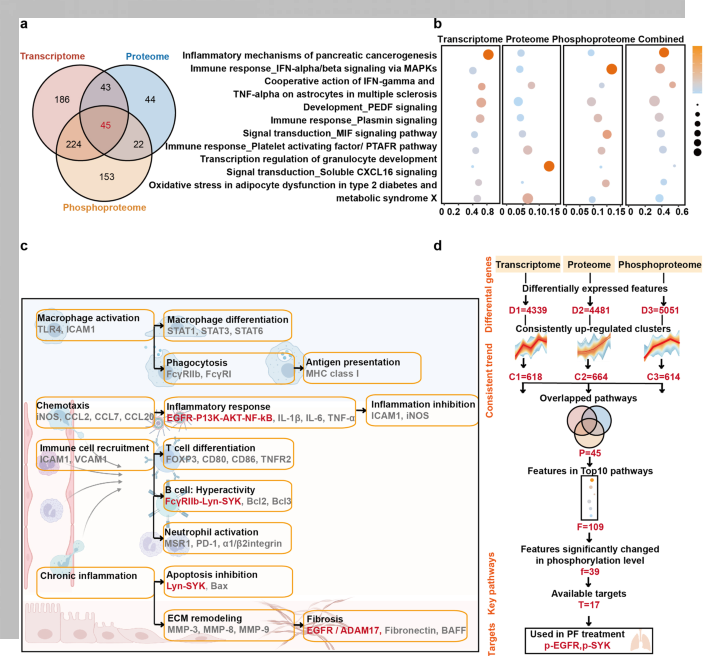The image size is (705, 656).
Task: Click the T cell differentiation box
Action: (229, 454)
